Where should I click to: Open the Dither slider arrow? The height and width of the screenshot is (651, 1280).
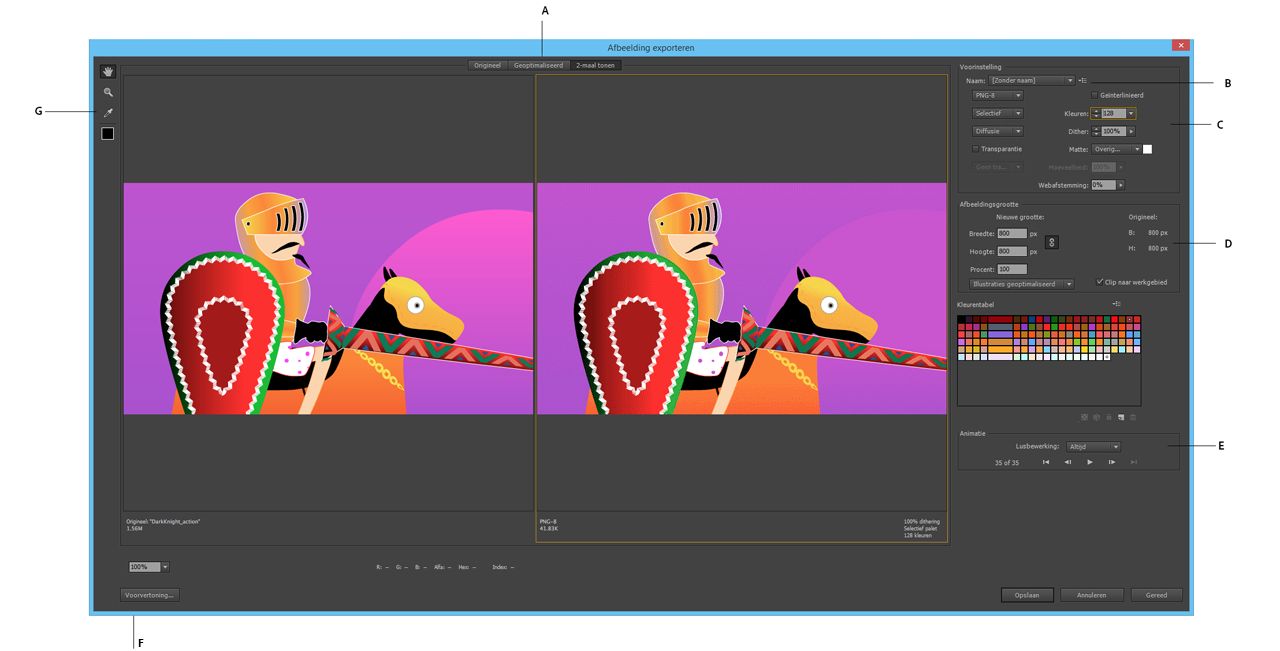(x=1131, y=131)
